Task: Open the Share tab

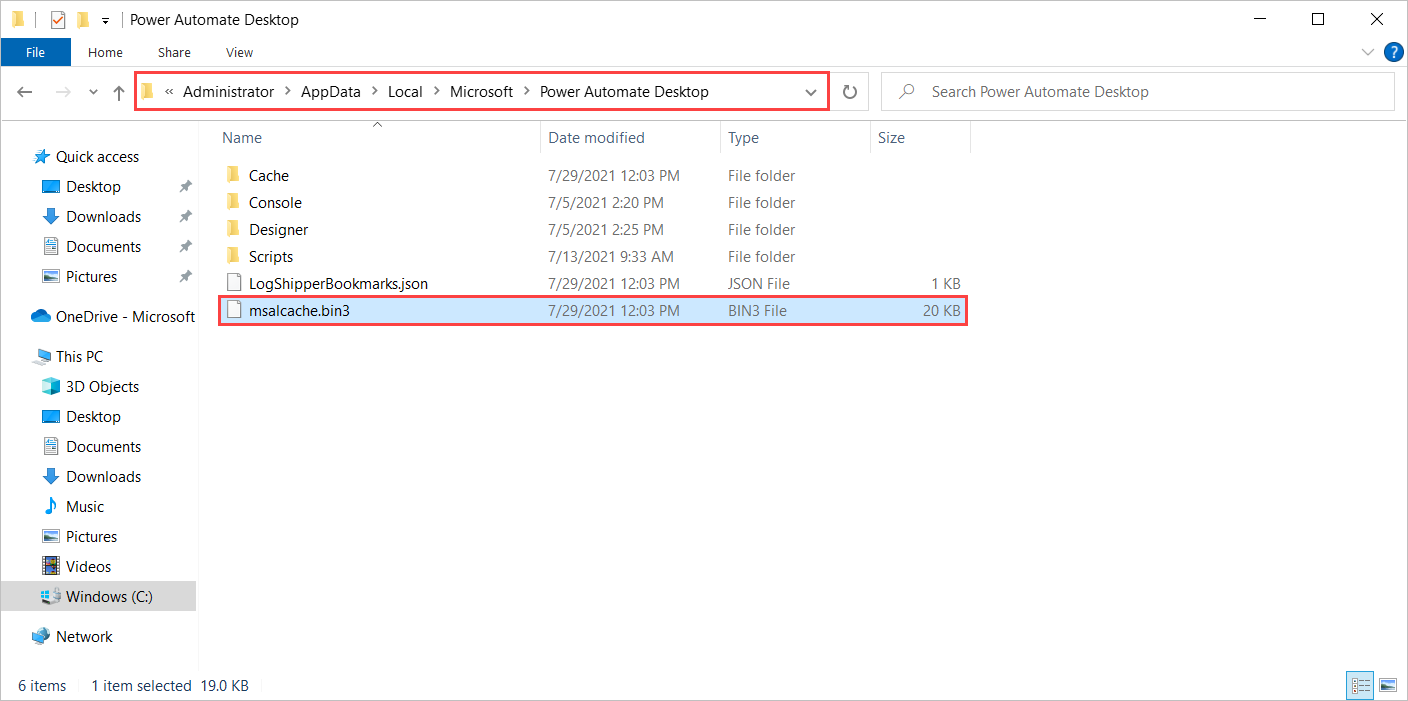Action: pos(173,52)
